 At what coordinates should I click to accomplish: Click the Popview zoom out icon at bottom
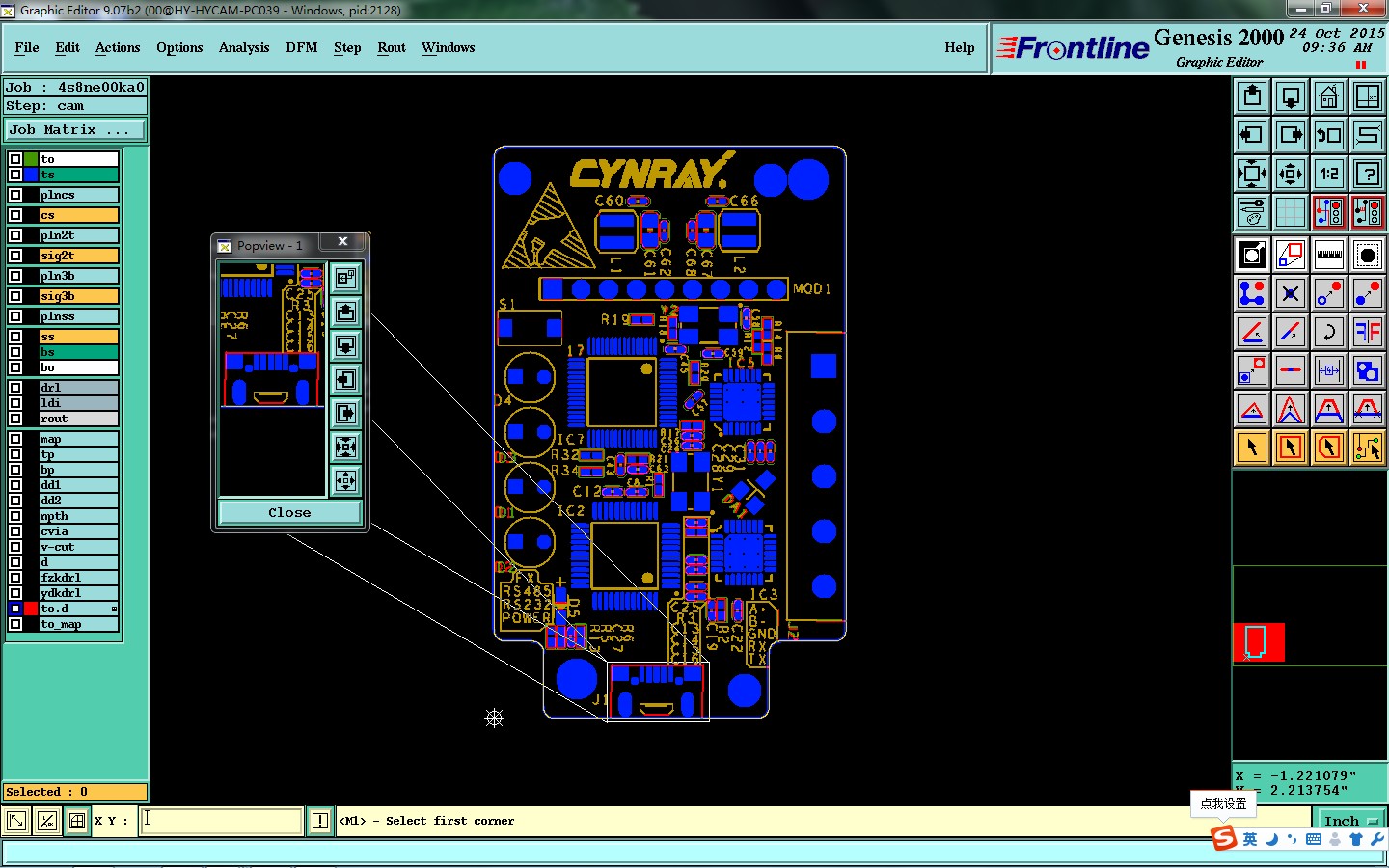(x=345, y=480)
